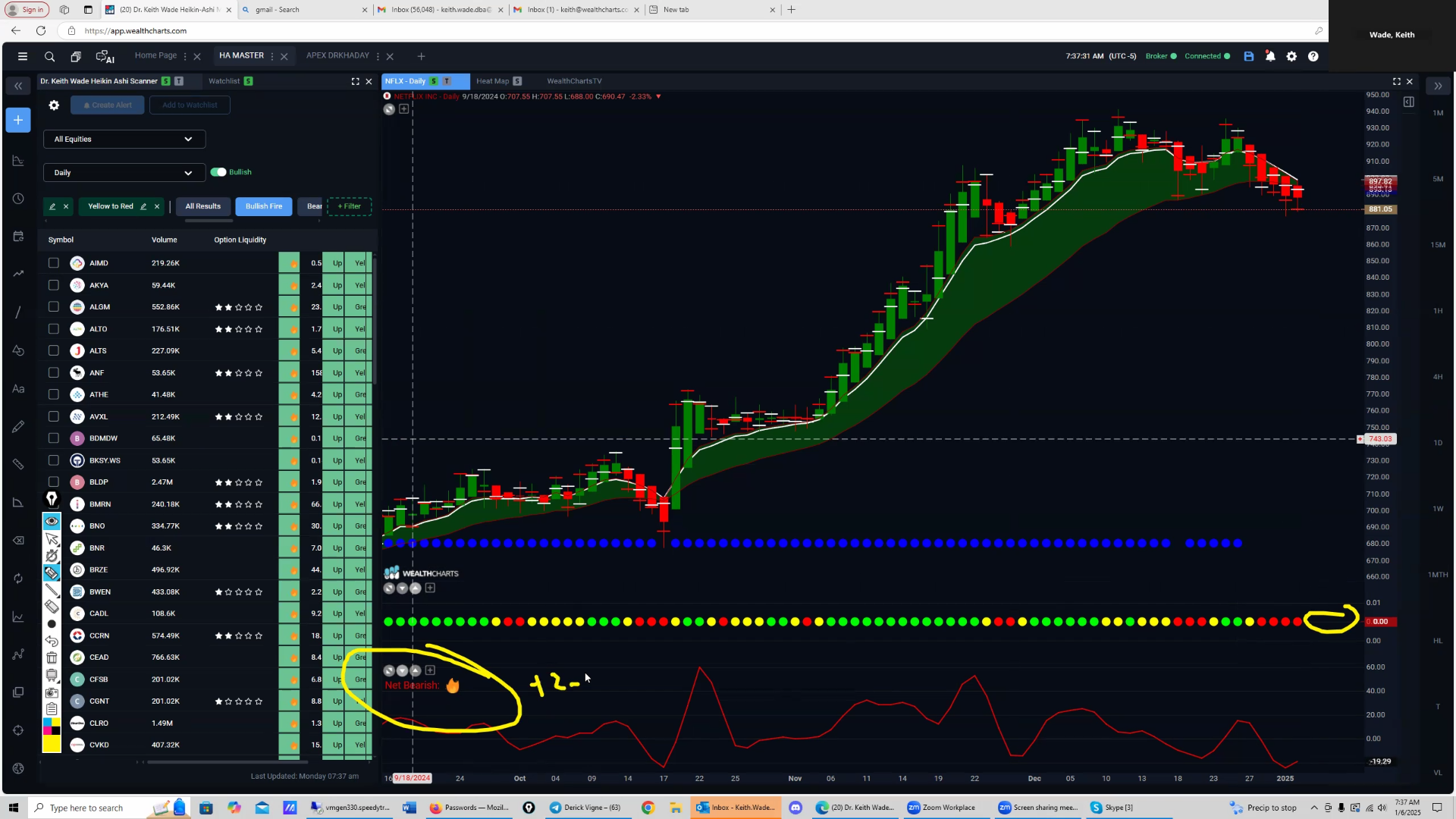Open the notifications bell

tap(1270, 56)
